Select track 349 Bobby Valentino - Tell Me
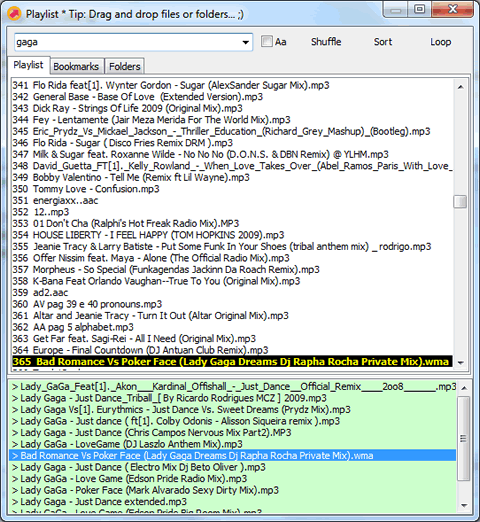The height and width of the screenshot is (522, 480). (232, 177)
